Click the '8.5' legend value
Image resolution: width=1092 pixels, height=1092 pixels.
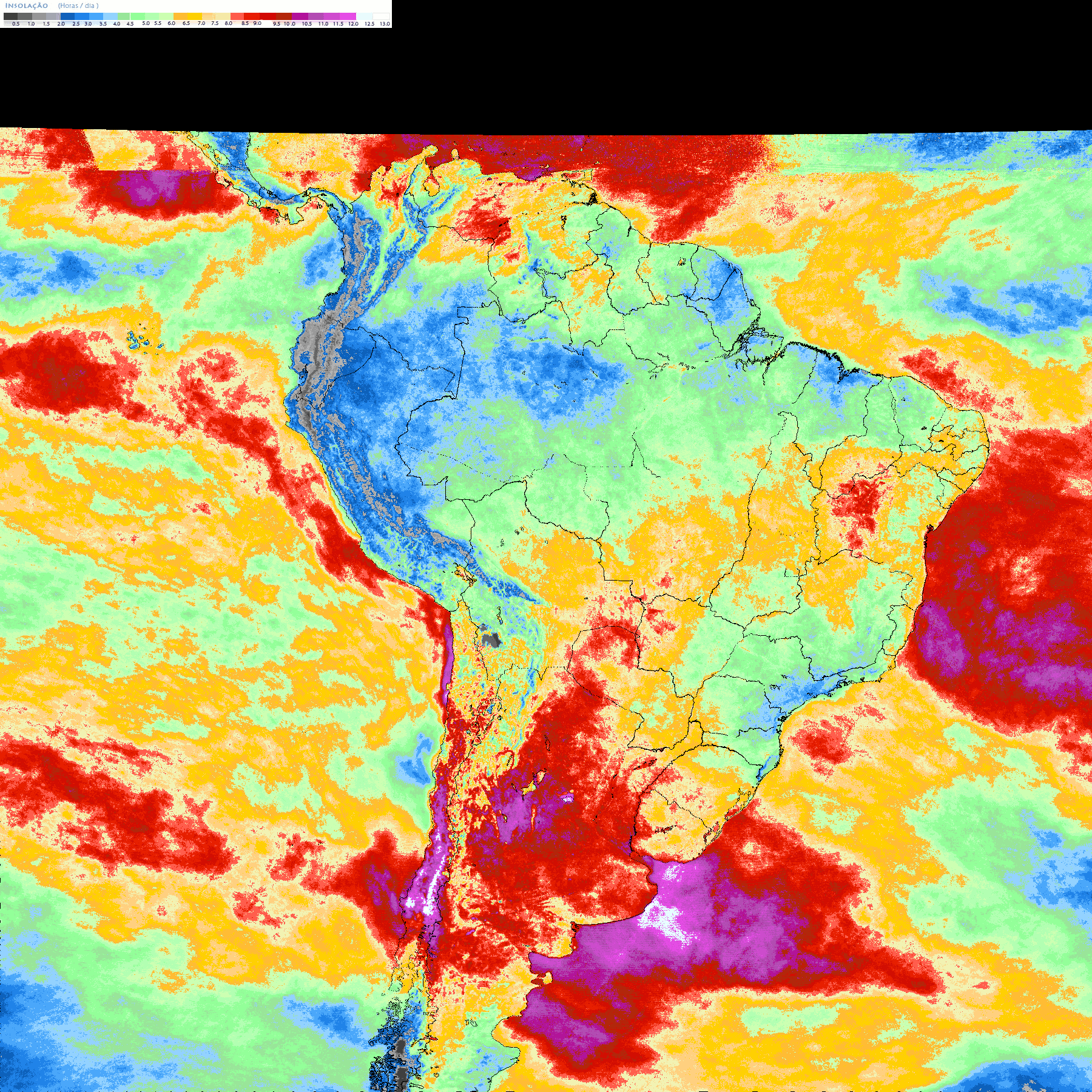245,23
